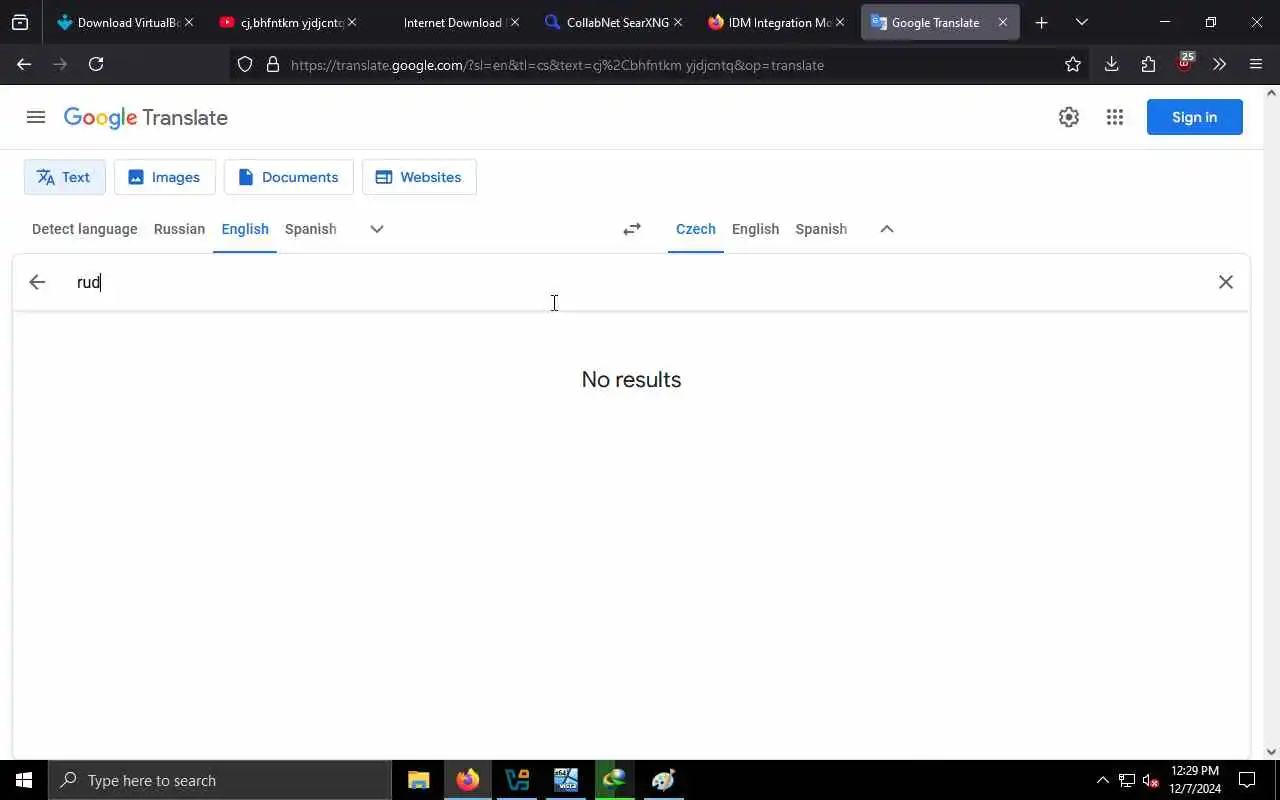List all tabs dropdown arrow
The image size is (1280, 800).
(x=1082, y=22)
